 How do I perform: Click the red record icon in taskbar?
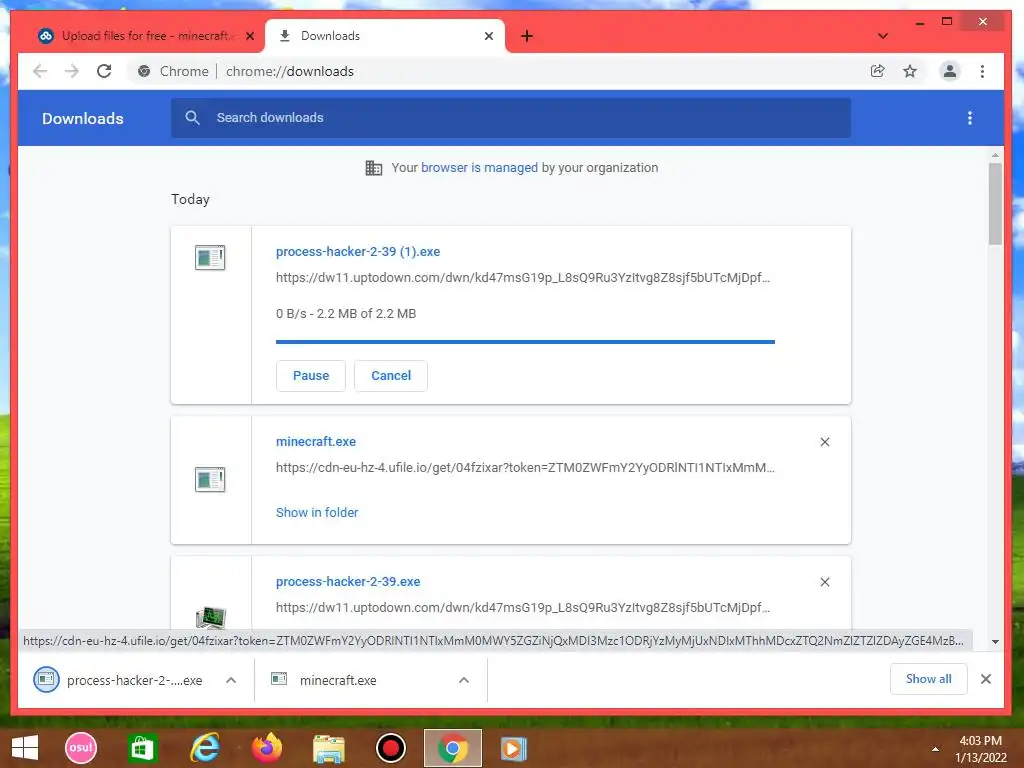(x=391, y=748)
